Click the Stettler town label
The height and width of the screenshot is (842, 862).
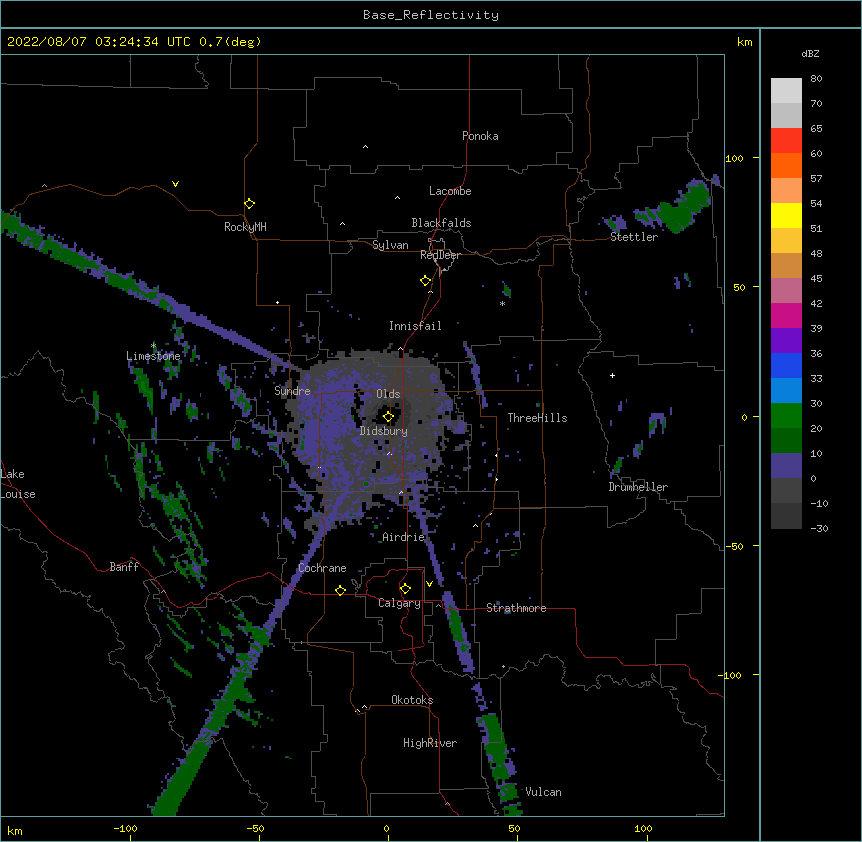click(x=633, y=237)
